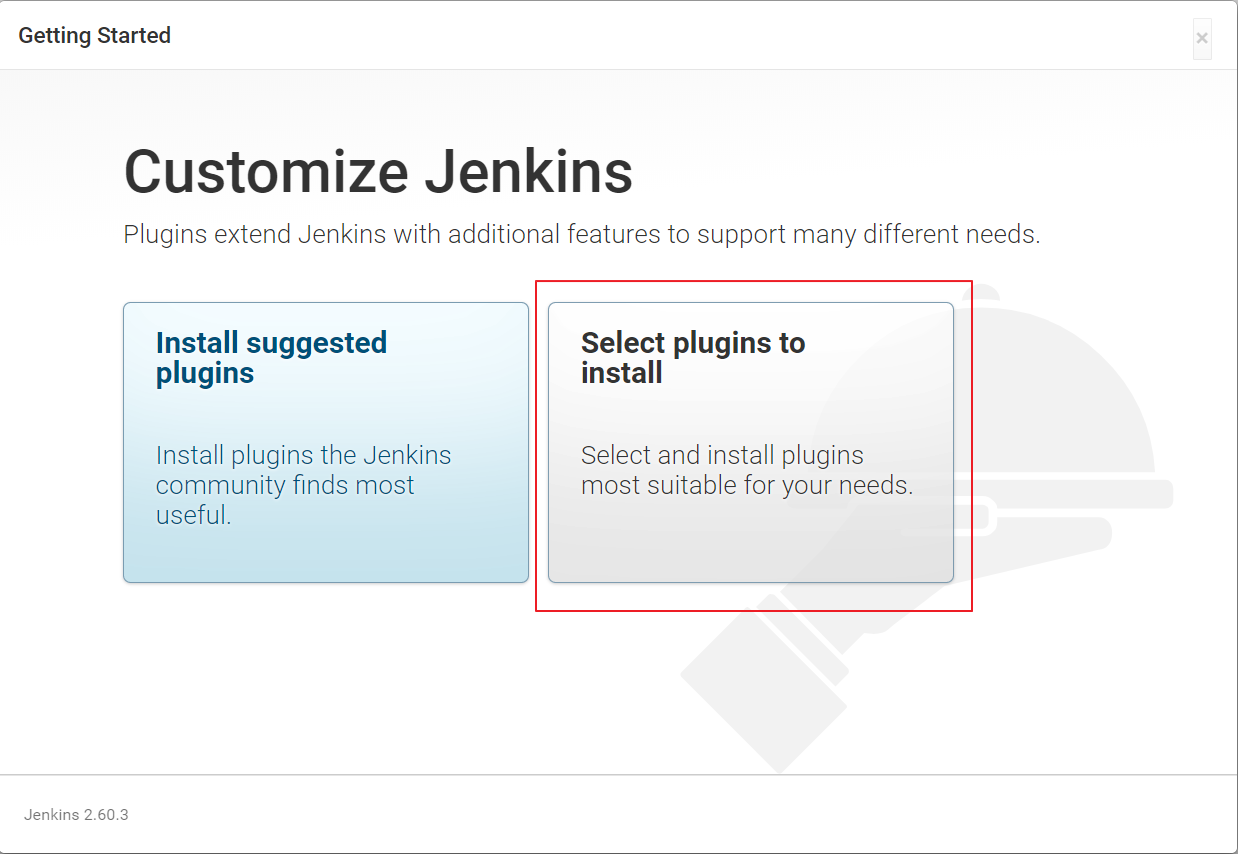Click the Customize Jenkins heading
This screenshot has width=1238, height=854.
point(378,171)
